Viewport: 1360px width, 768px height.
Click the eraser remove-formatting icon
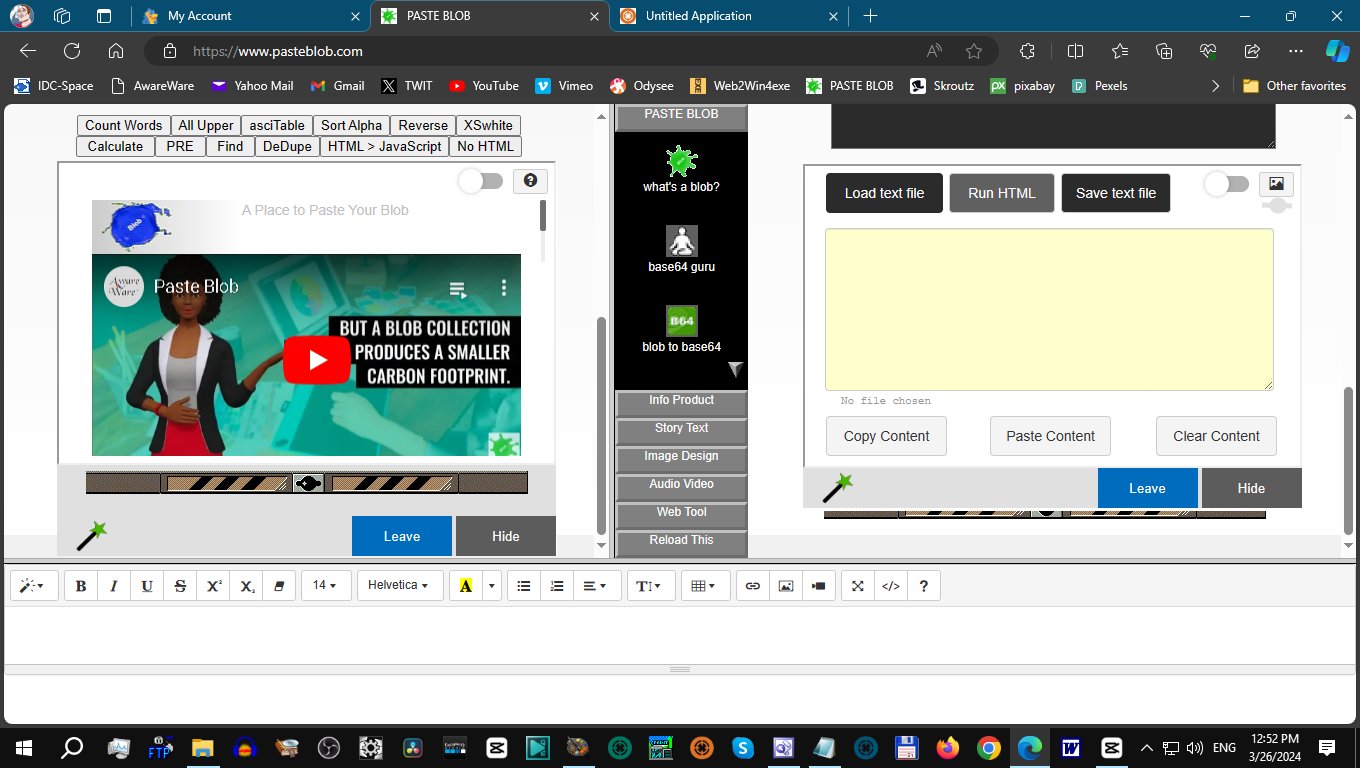pyautogui.click(x=279, y=585)
